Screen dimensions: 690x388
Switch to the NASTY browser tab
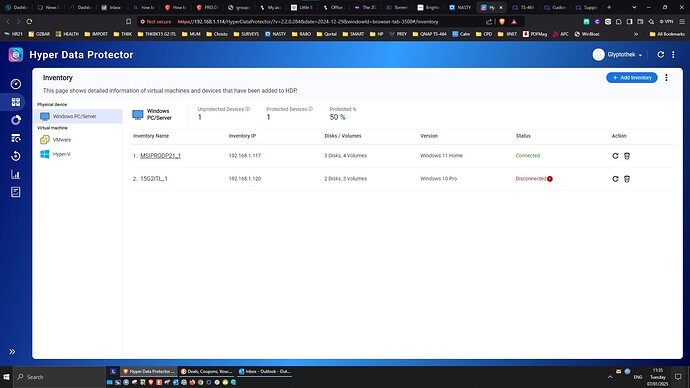pyautogui.click(x=460, y=7)
